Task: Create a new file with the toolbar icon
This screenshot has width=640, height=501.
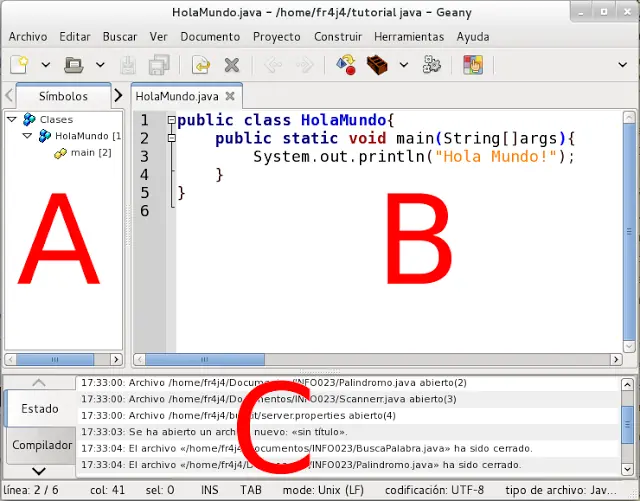Action: click(x=19, y=65)
